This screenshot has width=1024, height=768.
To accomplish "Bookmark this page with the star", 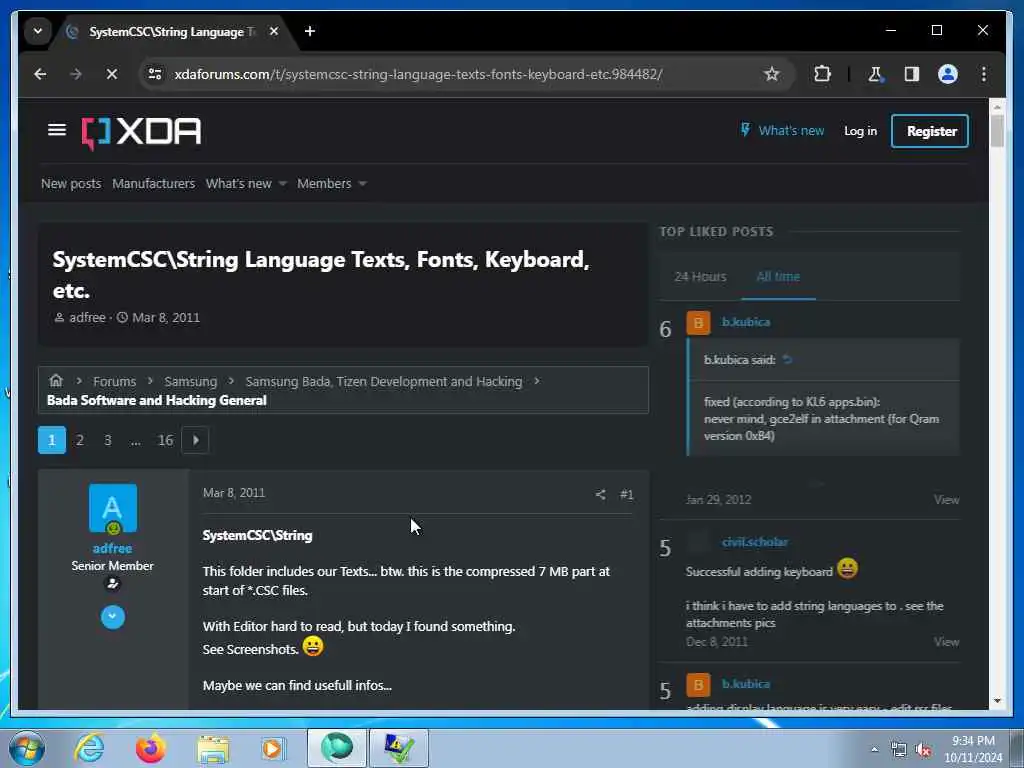I will click(771, 74).
